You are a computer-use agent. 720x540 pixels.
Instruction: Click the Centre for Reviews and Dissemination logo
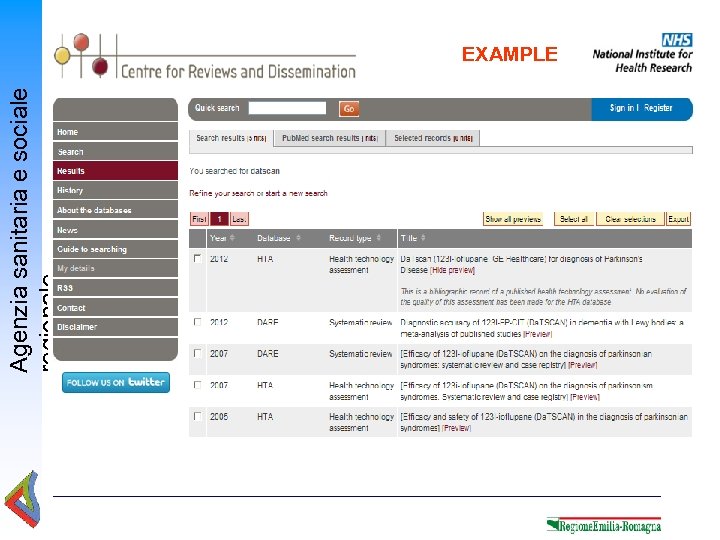(x=205, y=56)
